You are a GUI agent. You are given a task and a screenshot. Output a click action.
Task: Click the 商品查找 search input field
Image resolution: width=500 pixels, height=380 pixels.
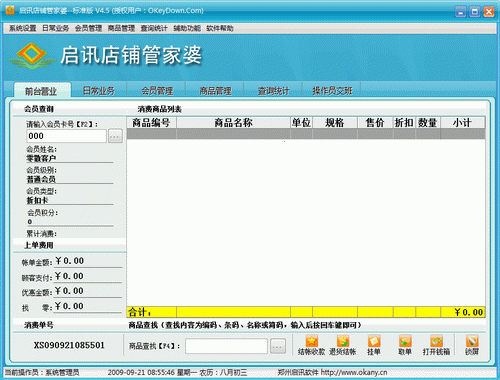point(226,346)
